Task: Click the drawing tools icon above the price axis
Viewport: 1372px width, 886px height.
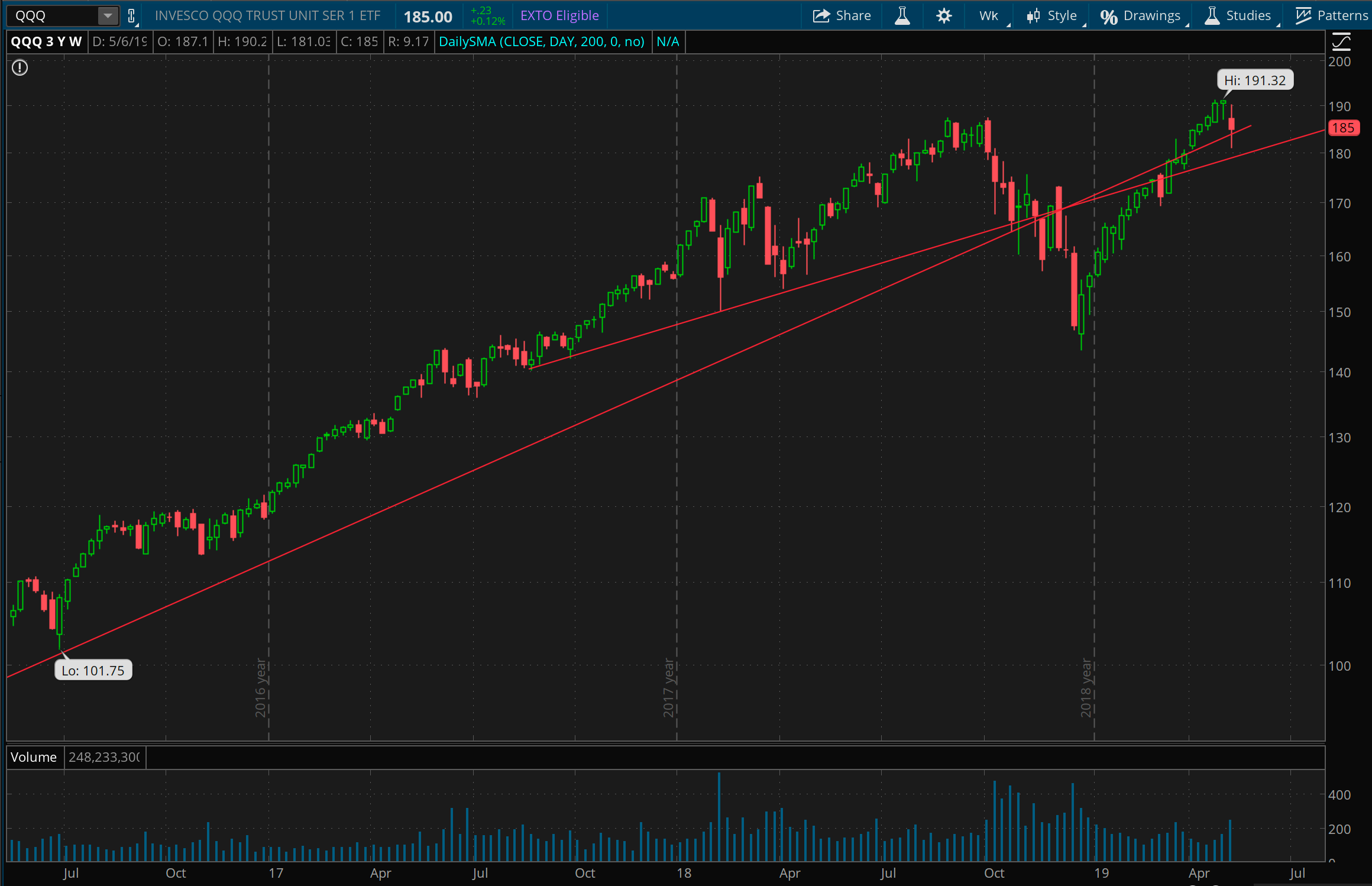Action: coord(1341,41)
